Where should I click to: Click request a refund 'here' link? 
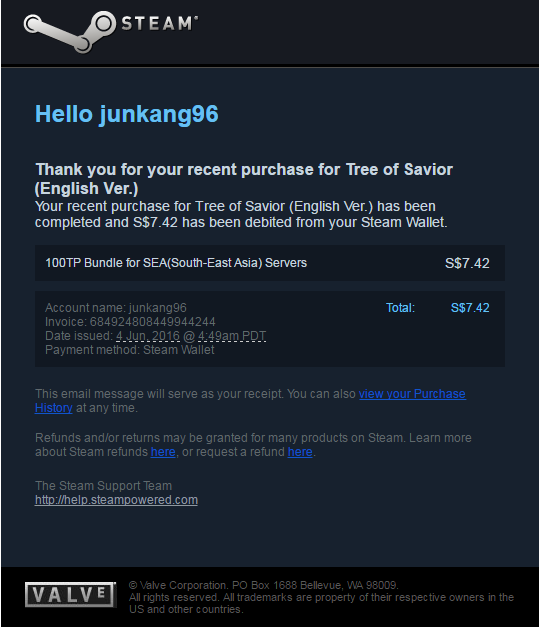pos(300,452)
